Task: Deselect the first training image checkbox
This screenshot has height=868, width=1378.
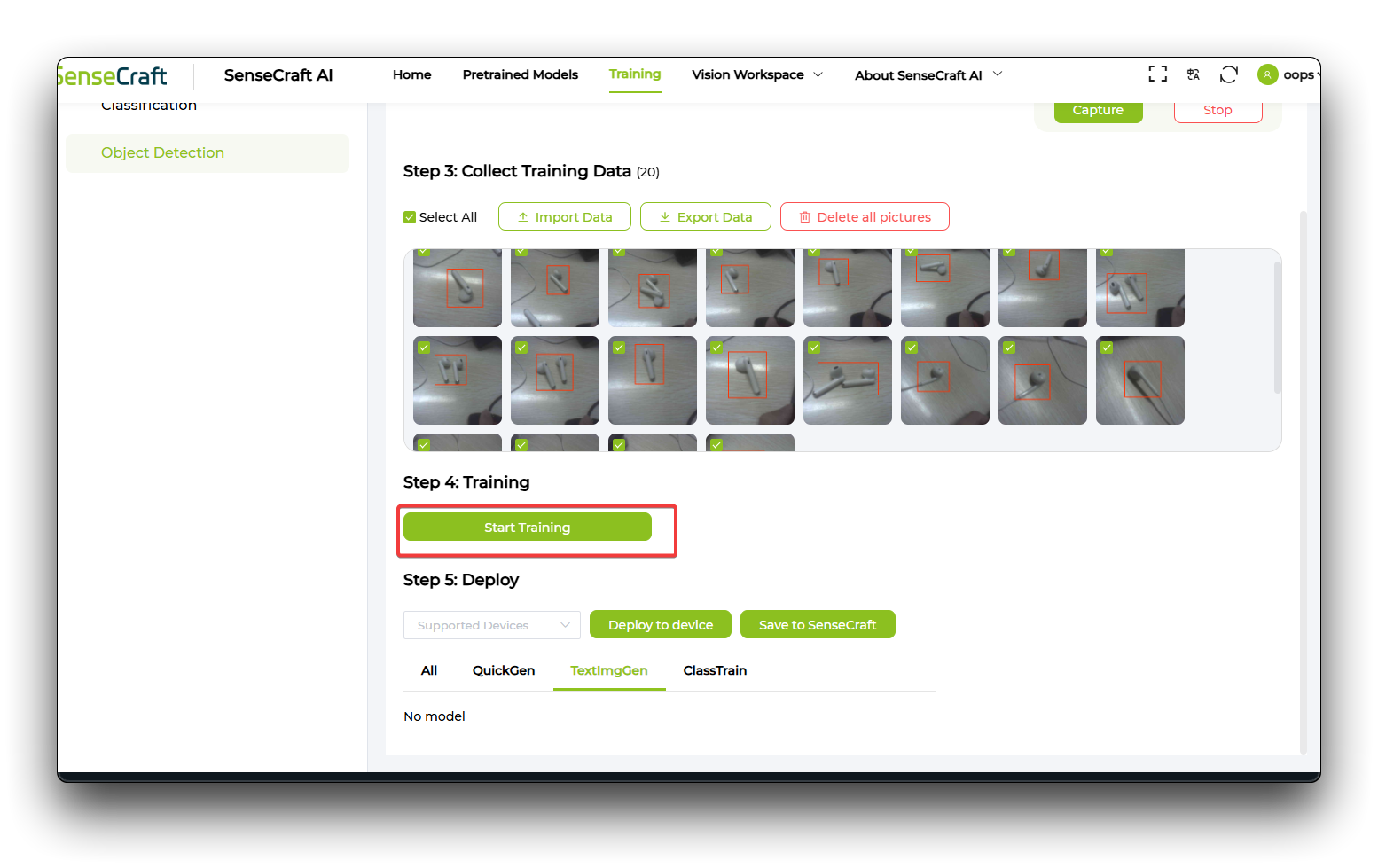Action: 423,252
